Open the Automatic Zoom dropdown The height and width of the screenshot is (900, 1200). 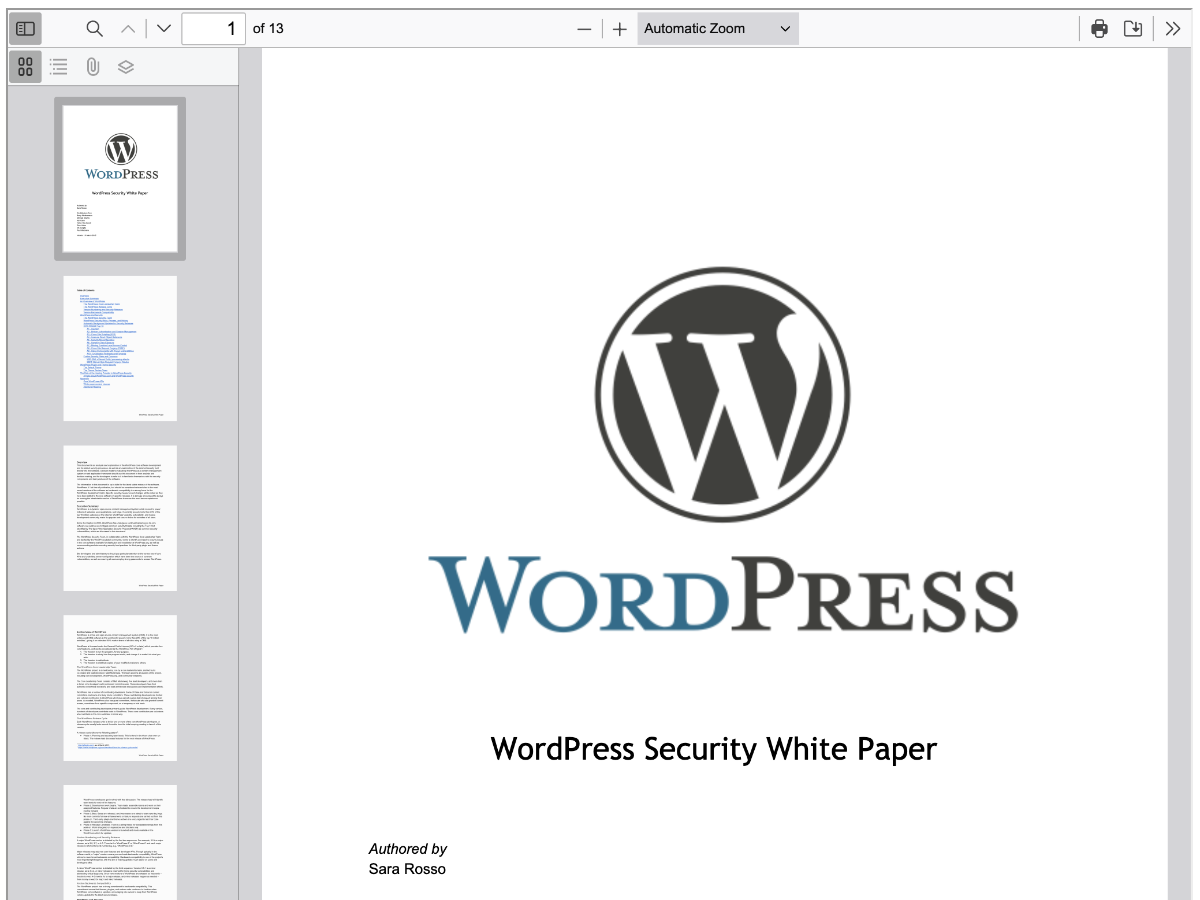pyautogui.click(x=717, y=29)
